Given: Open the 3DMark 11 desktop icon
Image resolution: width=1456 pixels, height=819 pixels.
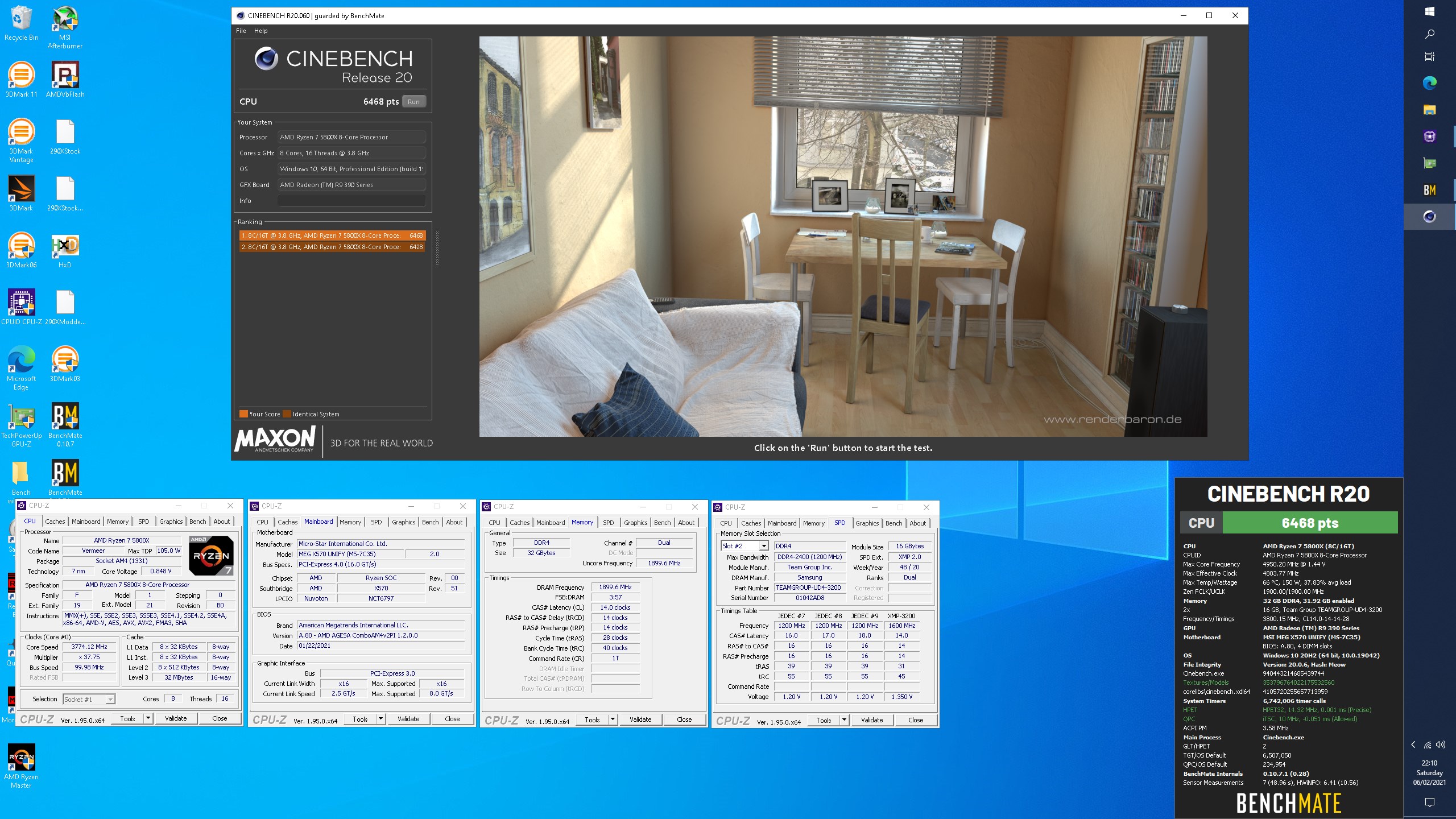Looking at the screenshot, I should (x=21, y=80).
